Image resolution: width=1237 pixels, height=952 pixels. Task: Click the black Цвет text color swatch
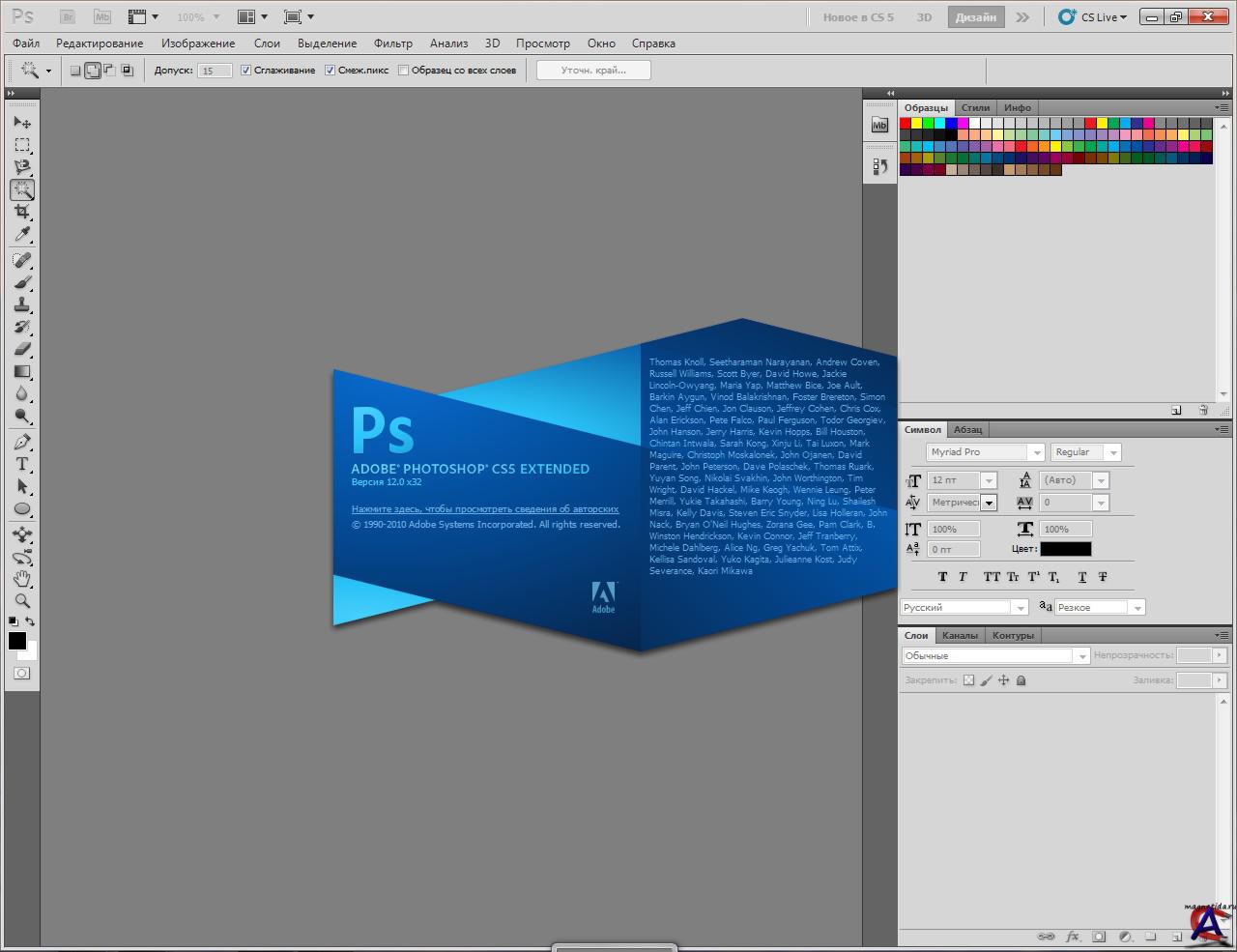click(1065, 549)
